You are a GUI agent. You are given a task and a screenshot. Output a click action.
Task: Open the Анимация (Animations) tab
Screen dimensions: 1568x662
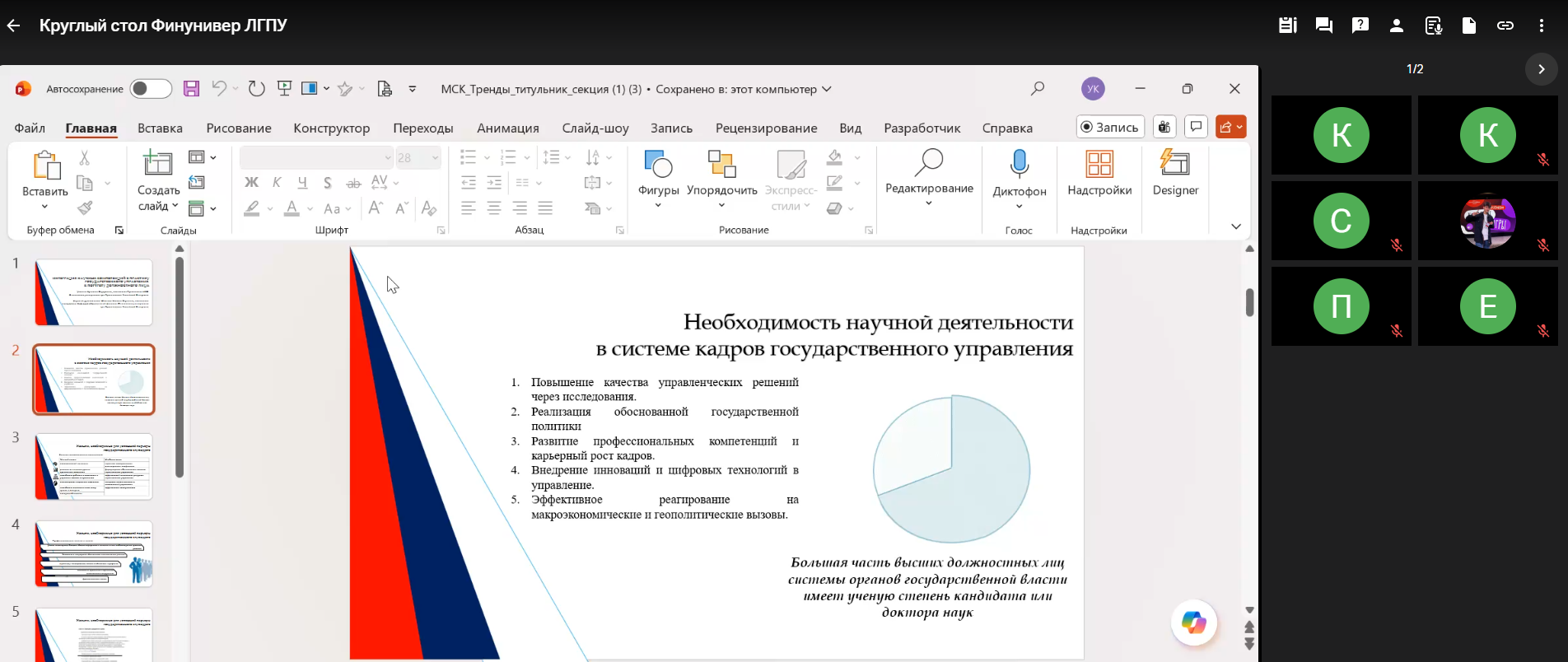click(507, 128)
